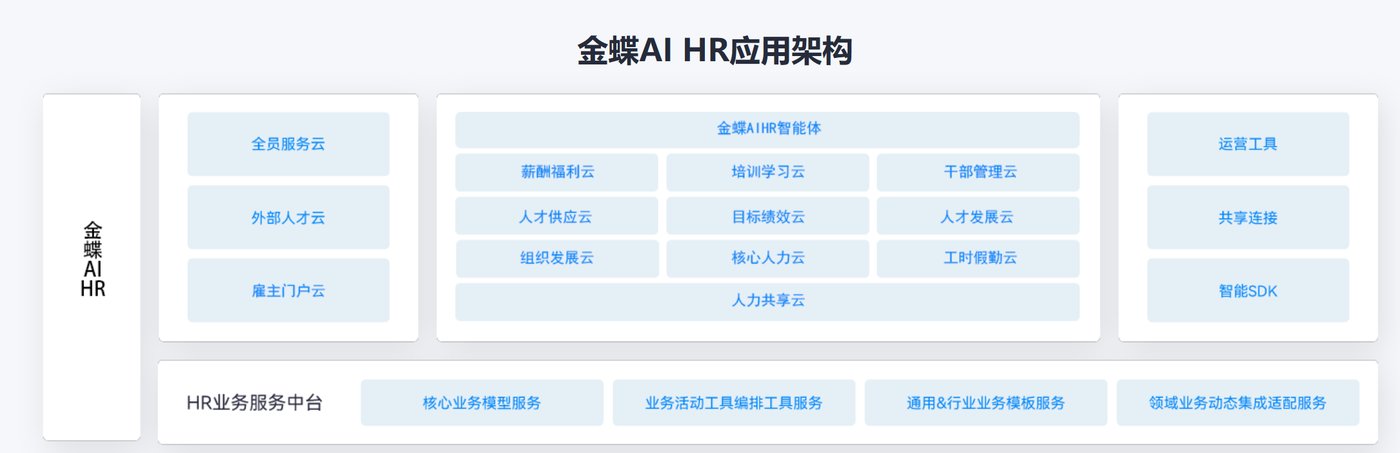
Task: Open 目标绩效云 module
Action: (x=768, y=216)
